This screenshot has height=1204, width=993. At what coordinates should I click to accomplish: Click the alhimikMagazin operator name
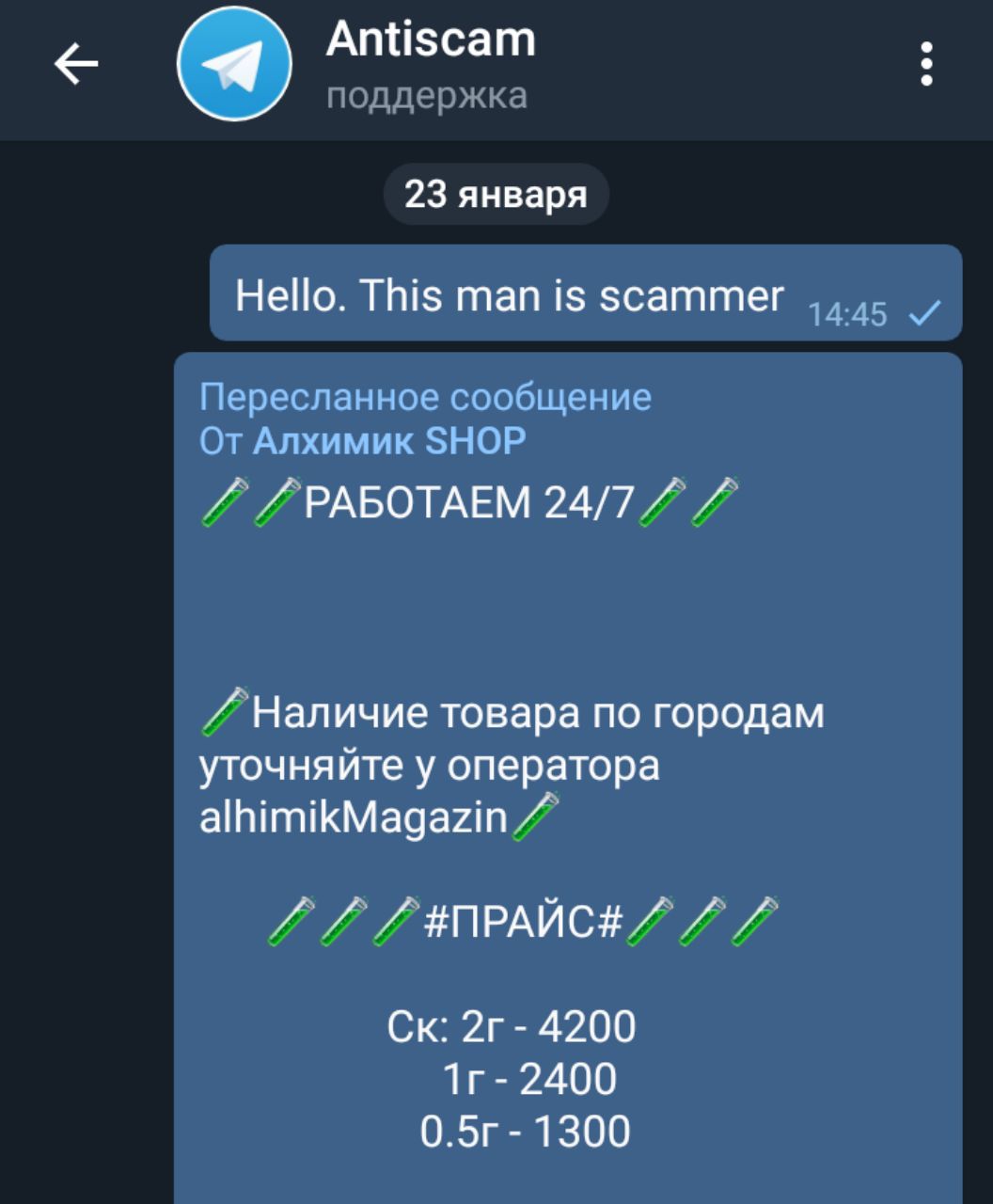(354, 818)
